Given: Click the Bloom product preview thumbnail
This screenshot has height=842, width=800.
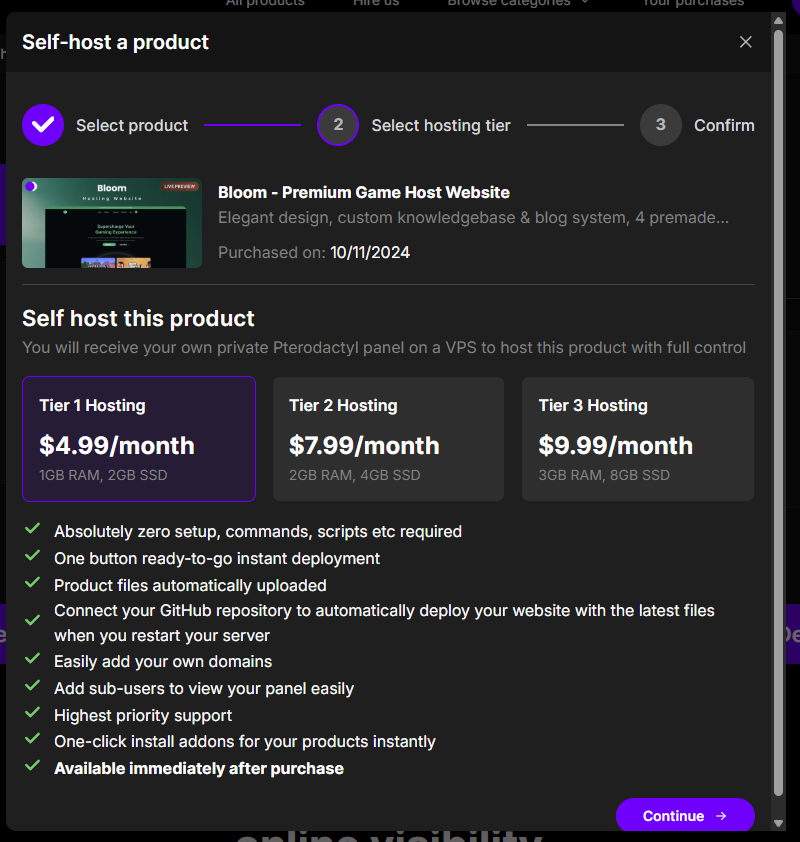Looking at the screenshot, I should click(x=112, y=223).
